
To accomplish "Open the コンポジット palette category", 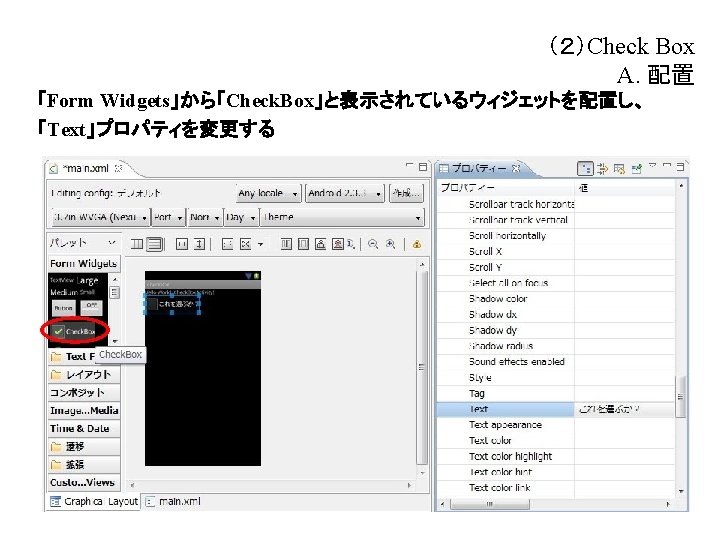I will tap(84, 393).
